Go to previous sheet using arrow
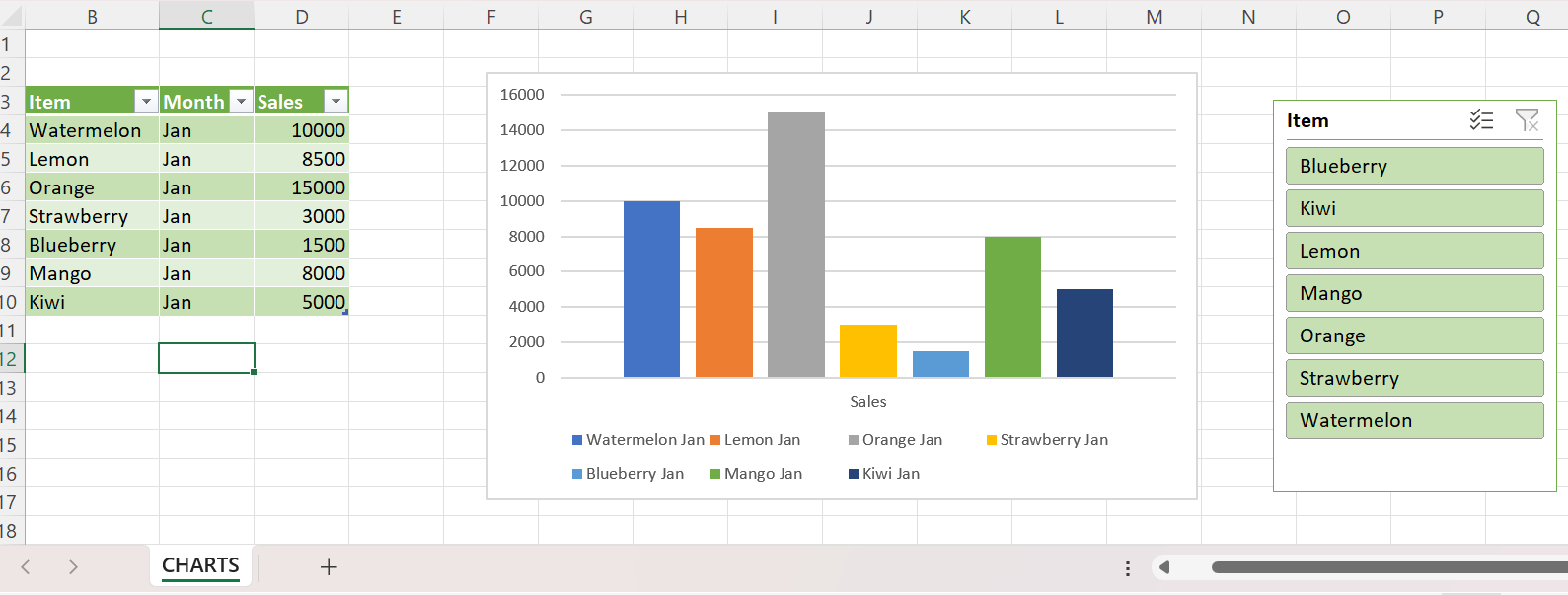This screenshot has height=595, width=1568. [26, 567]
